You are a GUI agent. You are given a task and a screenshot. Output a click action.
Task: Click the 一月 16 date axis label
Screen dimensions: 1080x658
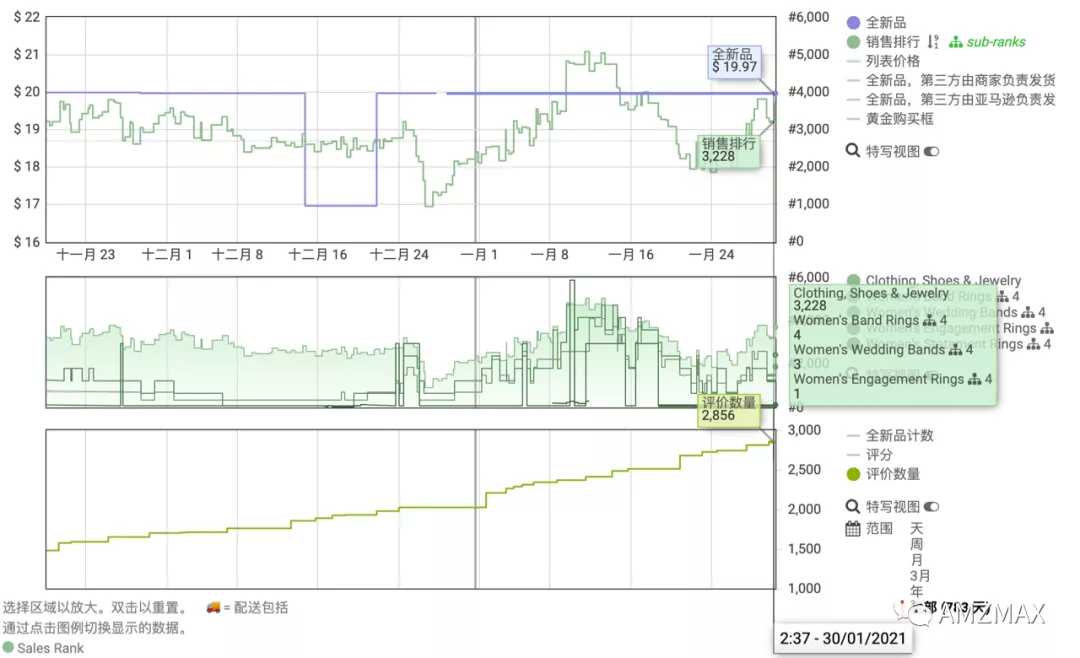click(x=631, y=255)
